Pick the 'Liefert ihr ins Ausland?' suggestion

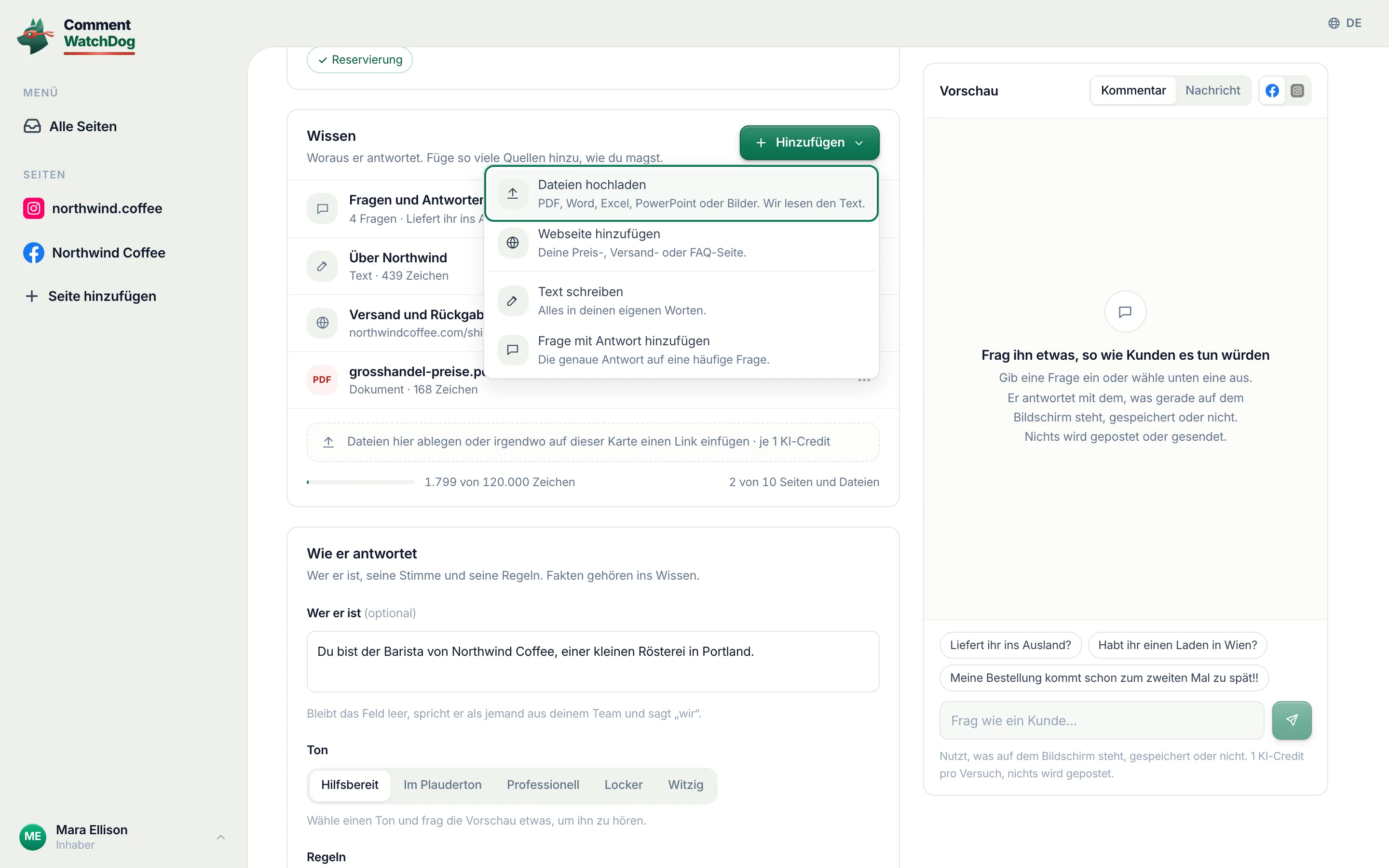[1010, 645]
